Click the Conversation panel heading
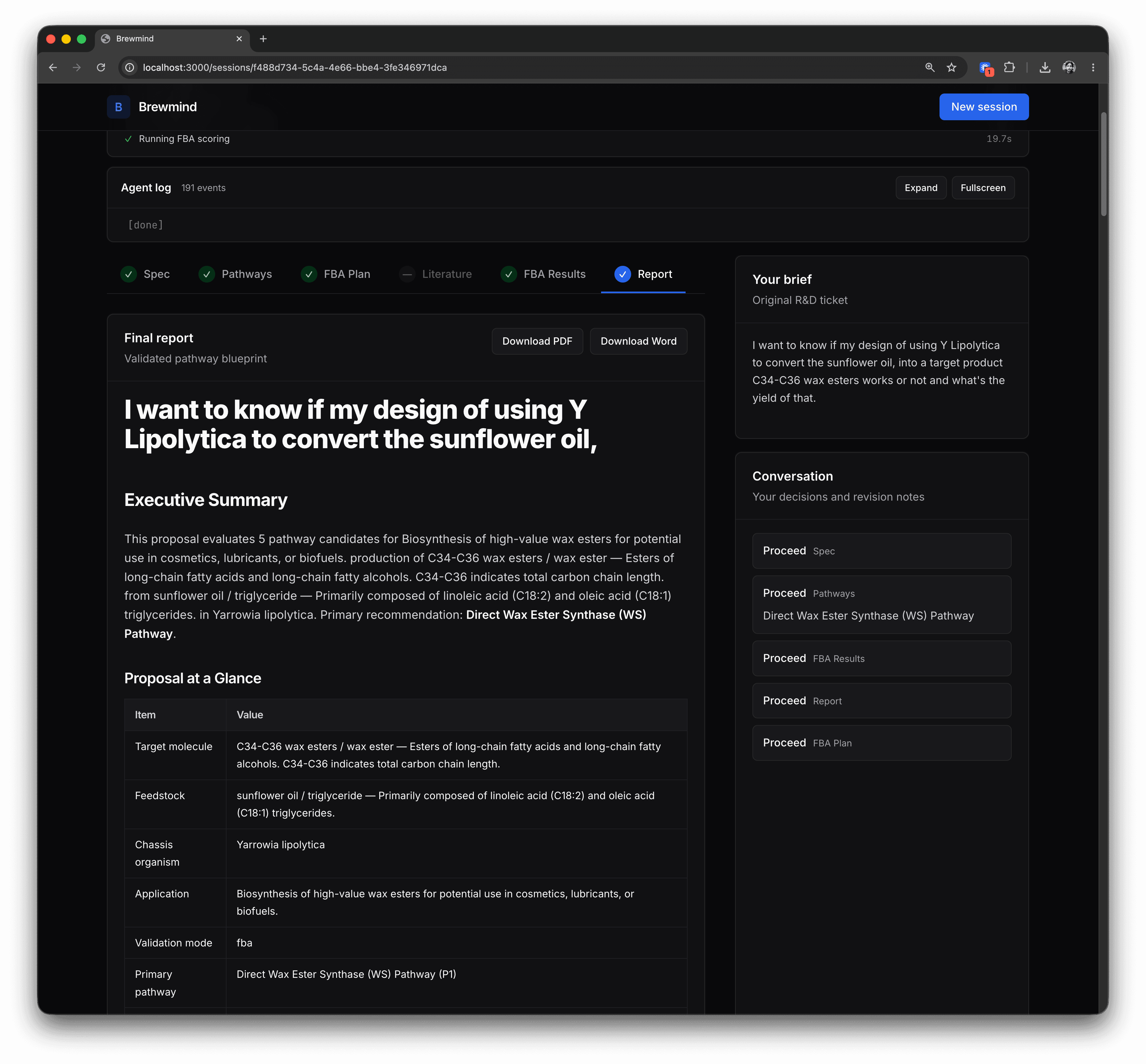Viewport: 1146px width, 1064px height. click(x=793, y=476)
